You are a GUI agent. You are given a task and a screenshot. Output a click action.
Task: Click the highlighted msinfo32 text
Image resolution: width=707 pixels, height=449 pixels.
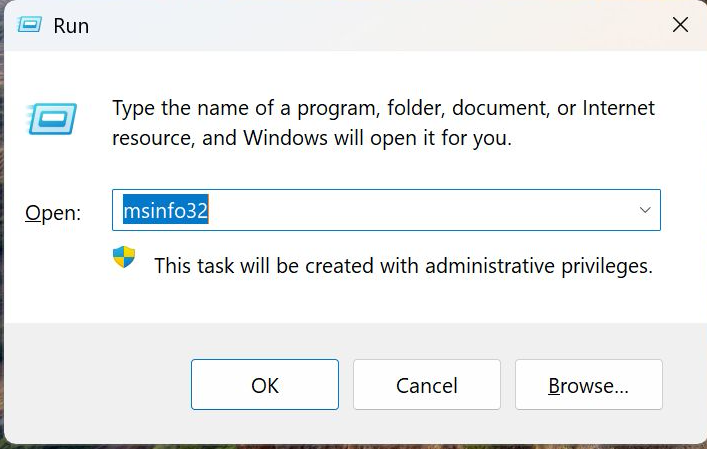(165, 211)
